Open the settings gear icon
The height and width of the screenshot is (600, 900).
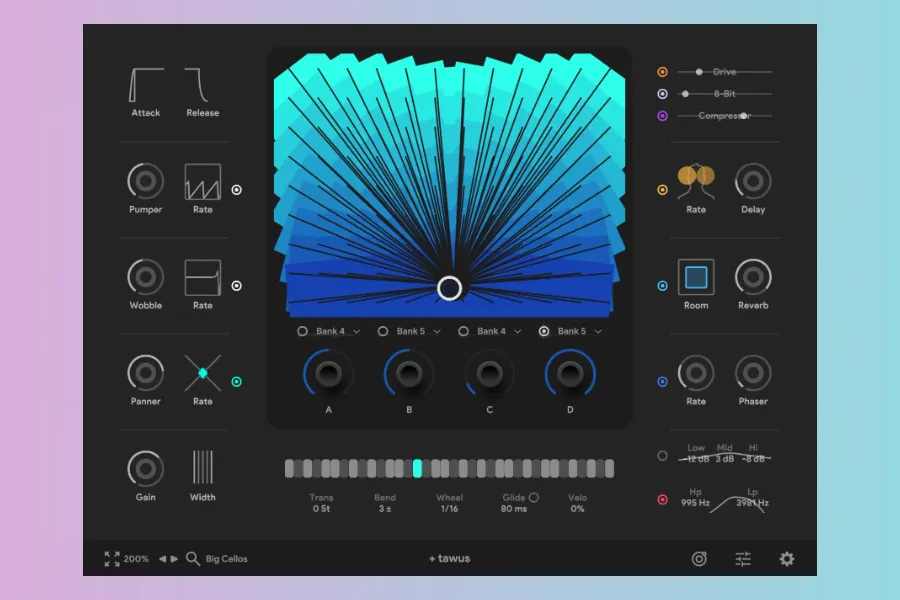[787, 559]
